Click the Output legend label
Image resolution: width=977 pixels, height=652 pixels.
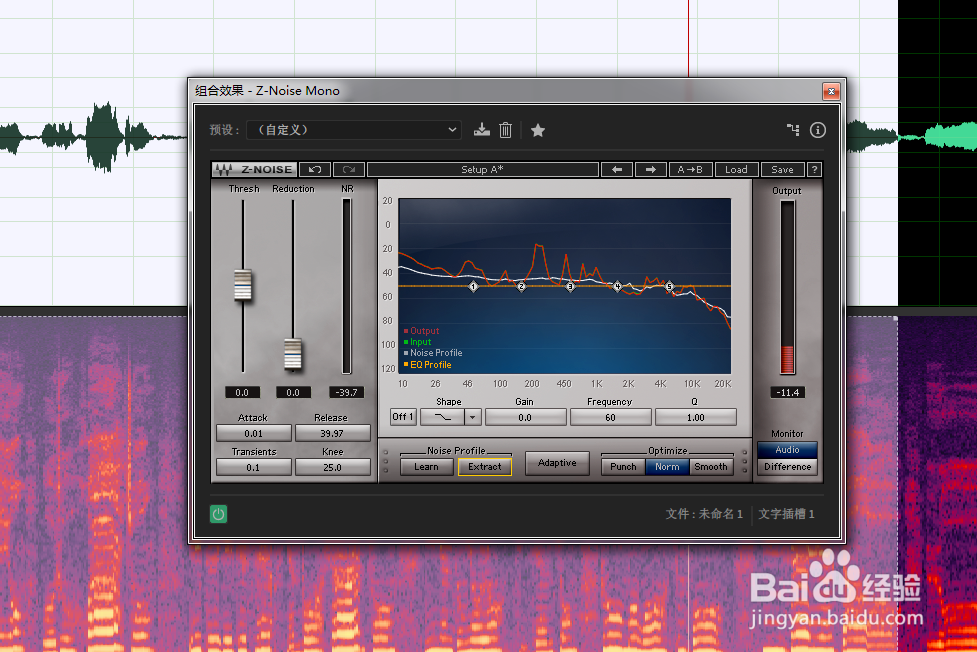point(424,331)
